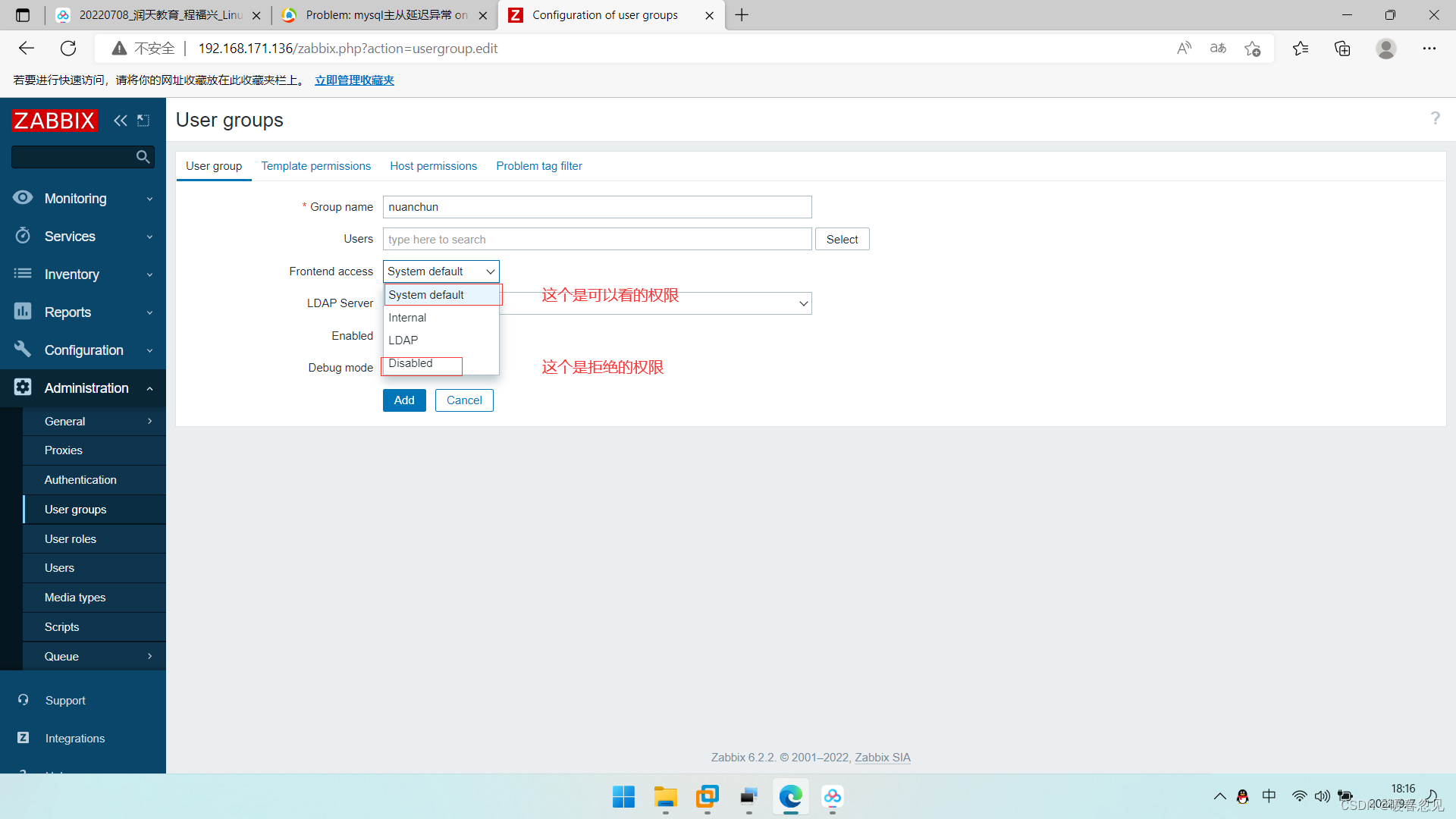Viewport: 1456px width, 819px height.
Task: Switch to the Template permissions tab
Action: pyautogui.click(x=316, y=166)
